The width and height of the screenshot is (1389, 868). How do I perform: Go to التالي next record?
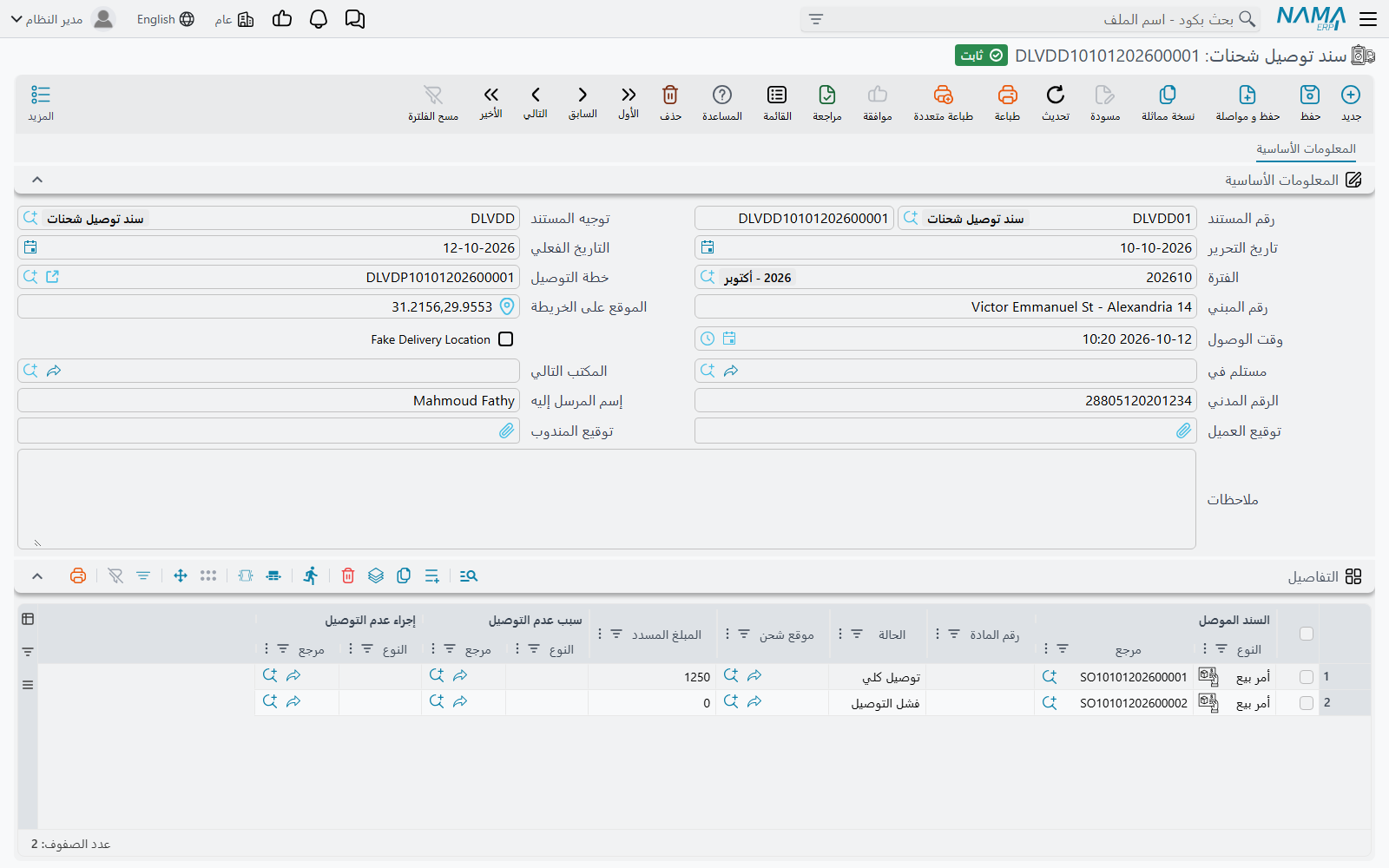click(536, 95)
